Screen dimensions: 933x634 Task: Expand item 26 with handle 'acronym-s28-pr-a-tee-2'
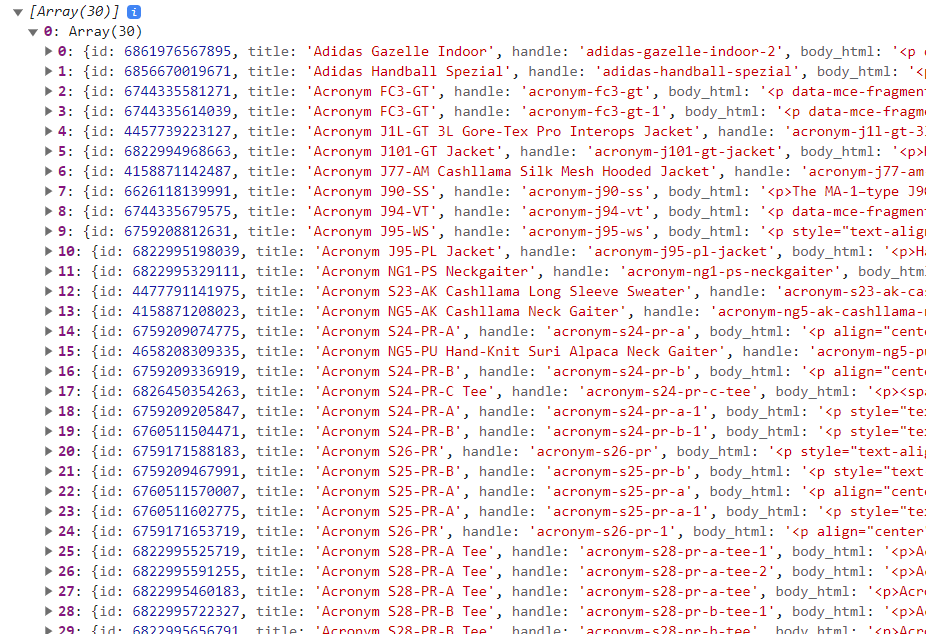(x=49, y=572)
